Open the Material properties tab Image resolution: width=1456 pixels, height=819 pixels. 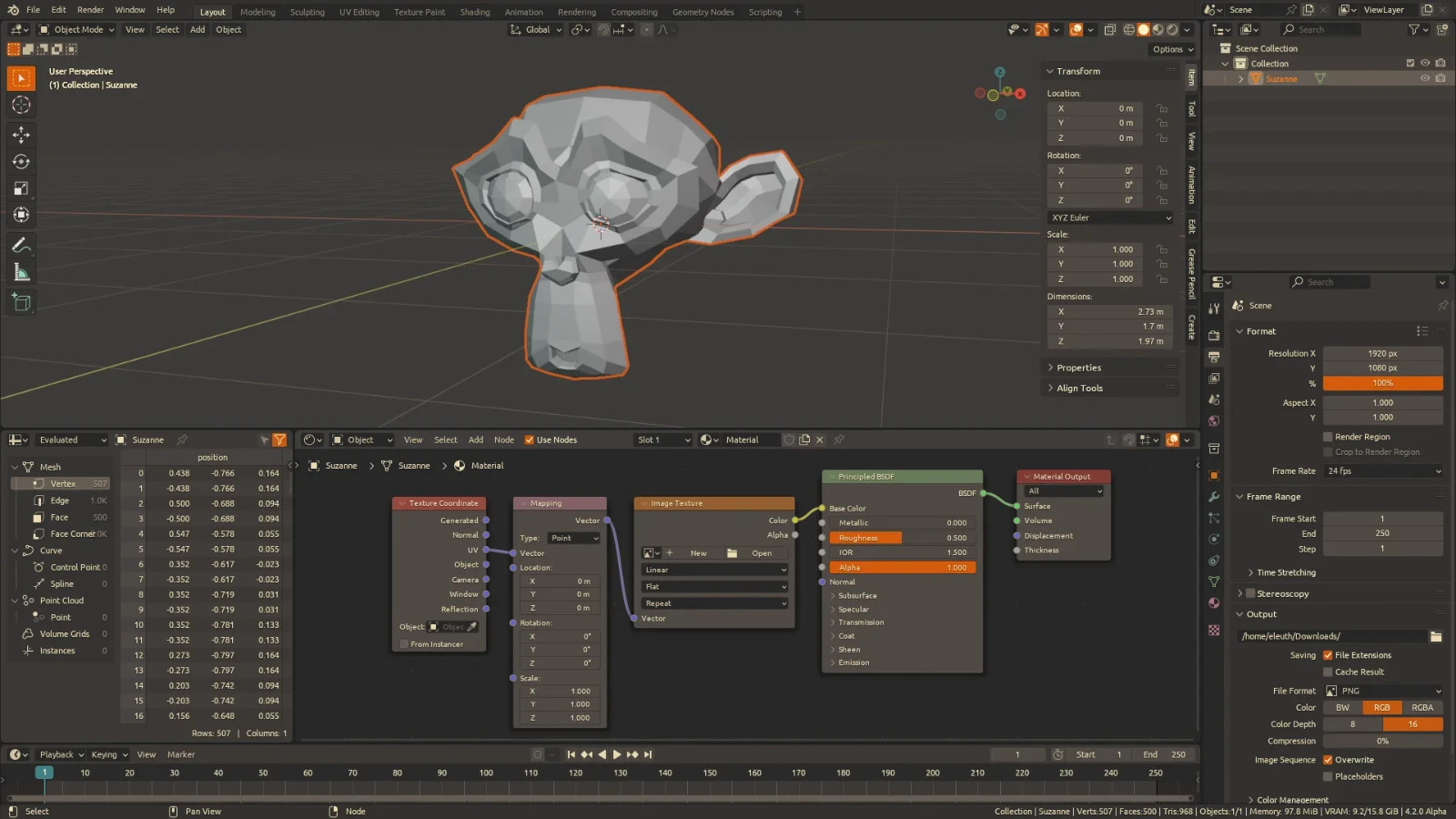click(1214, 602)
